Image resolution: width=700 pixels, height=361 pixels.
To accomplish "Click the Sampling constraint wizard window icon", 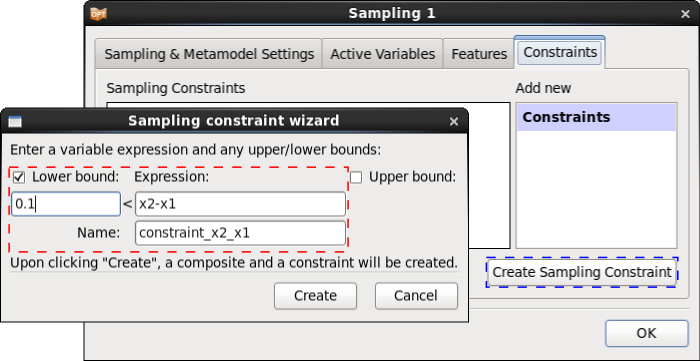I will click(x=15, y=121).
